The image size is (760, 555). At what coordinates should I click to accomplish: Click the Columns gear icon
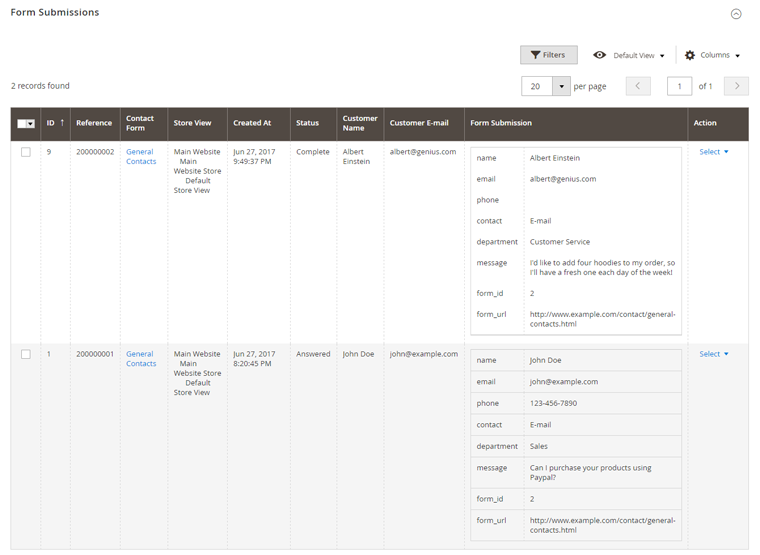(689, 55)
